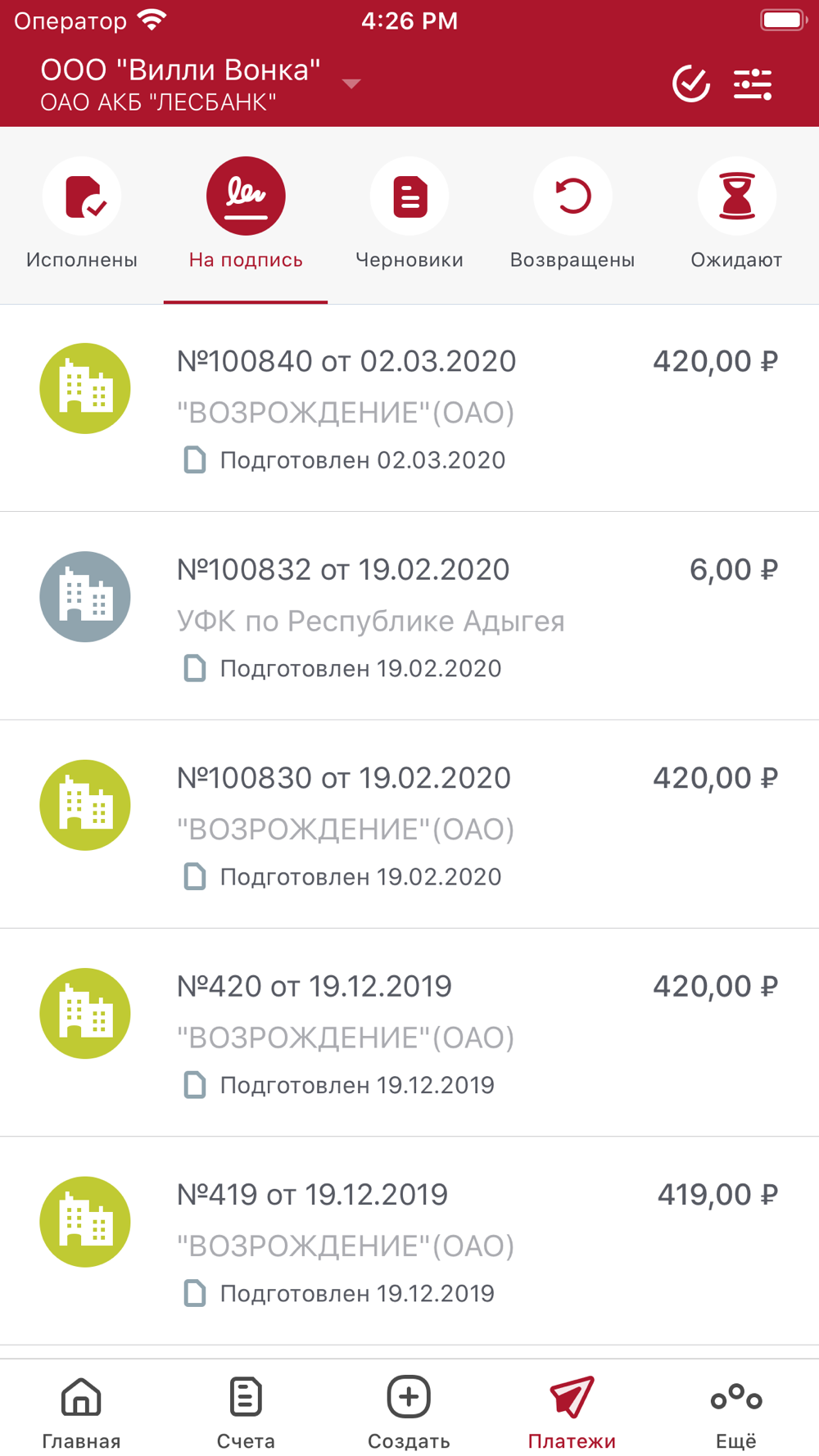This screenshot has width=819, height=1456.
Task: Tap the ООО "Вилли Вонка" company title
Action: [x=180, y=70]
